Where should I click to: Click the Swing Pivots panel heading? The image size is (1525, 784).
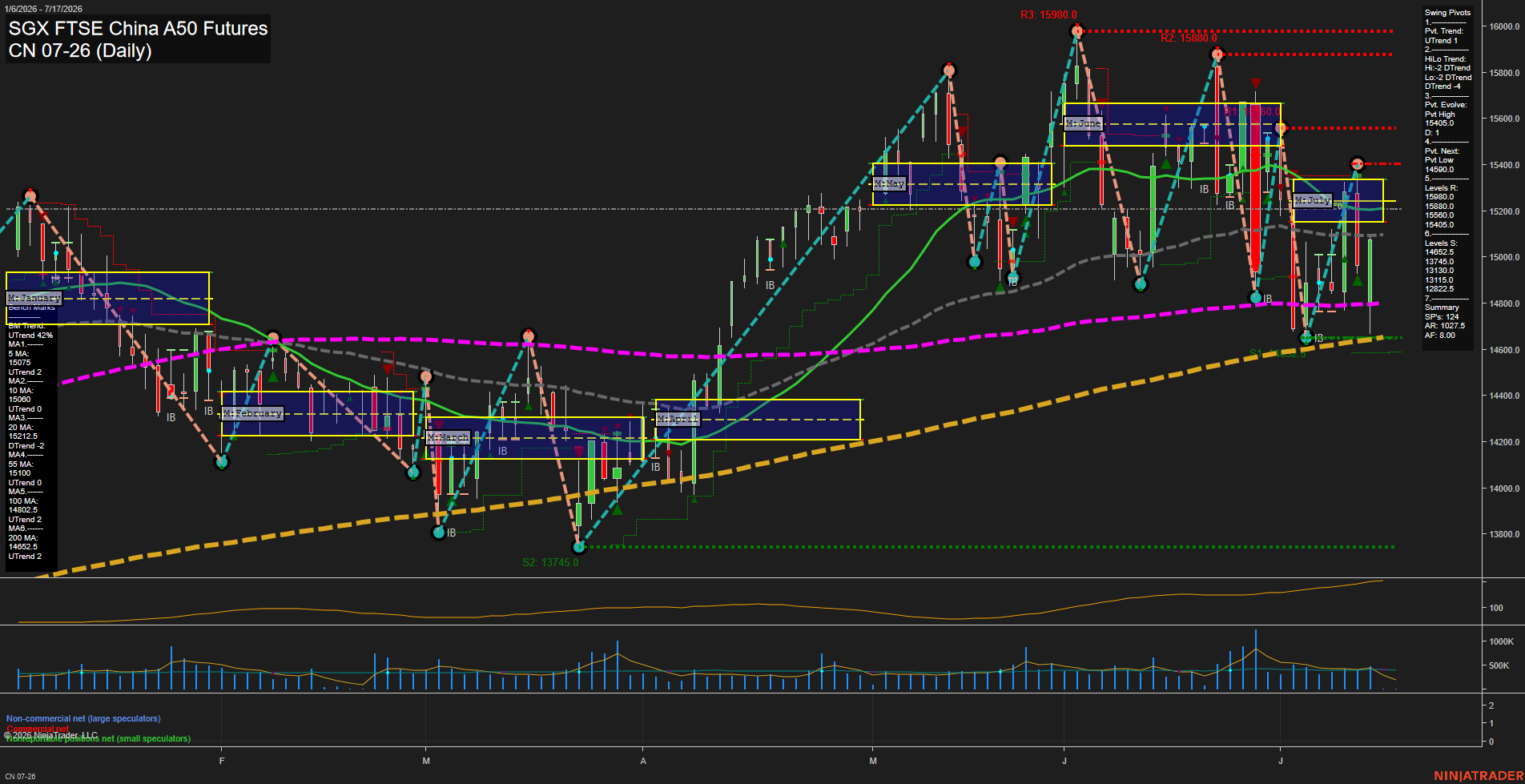pyautogui.click(x=1447, y=13)
